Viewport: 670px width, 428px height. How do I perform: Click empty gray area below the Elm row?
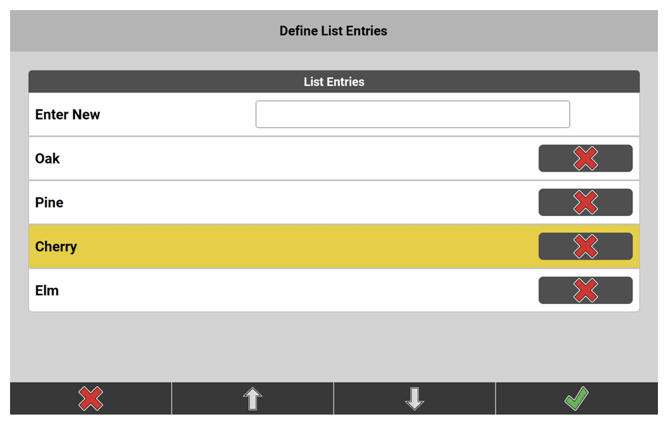334,345
